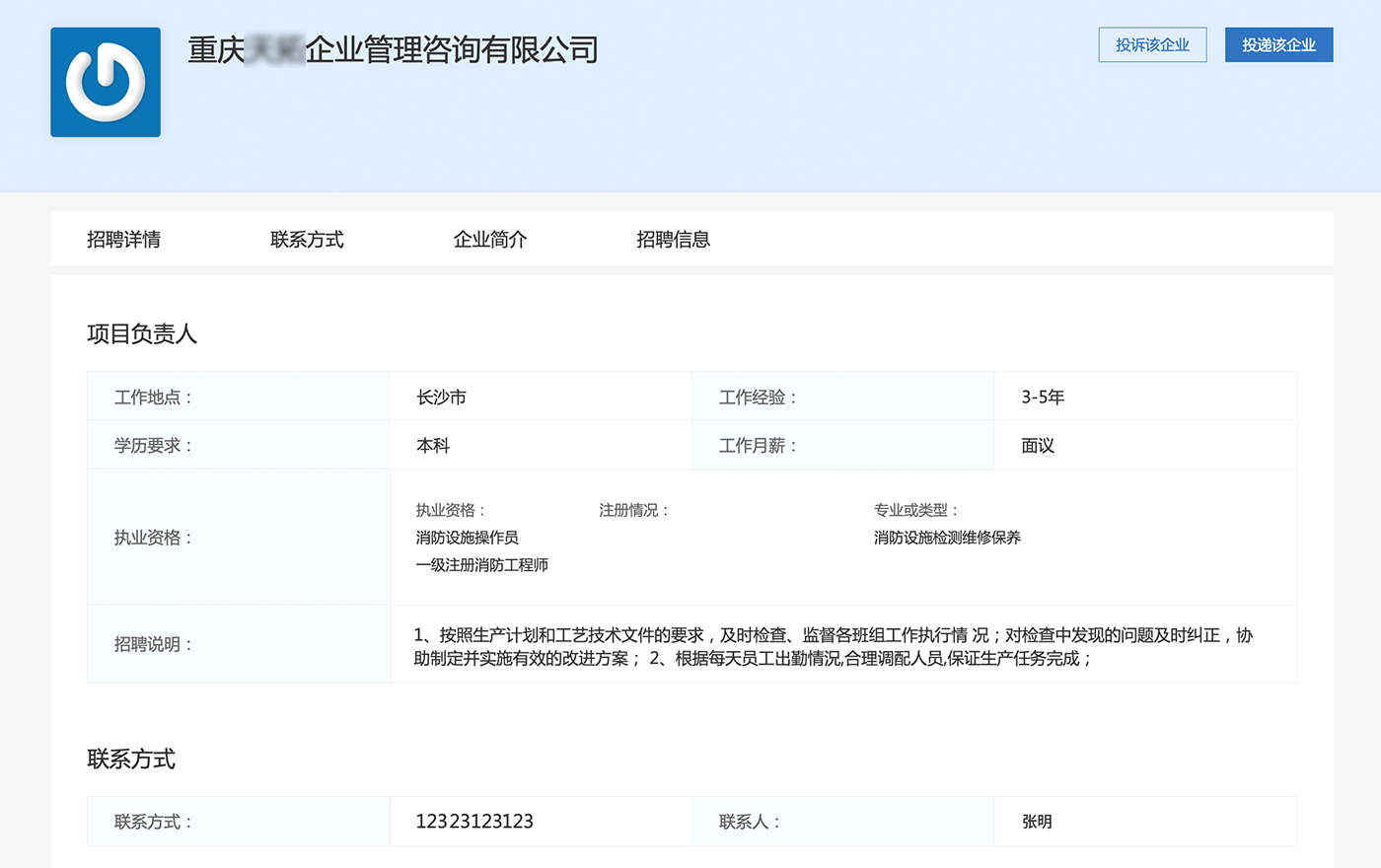Click the 投诉该企业 button
1381x868 pixels.
pyautogui.click(x=1152, y=45)
